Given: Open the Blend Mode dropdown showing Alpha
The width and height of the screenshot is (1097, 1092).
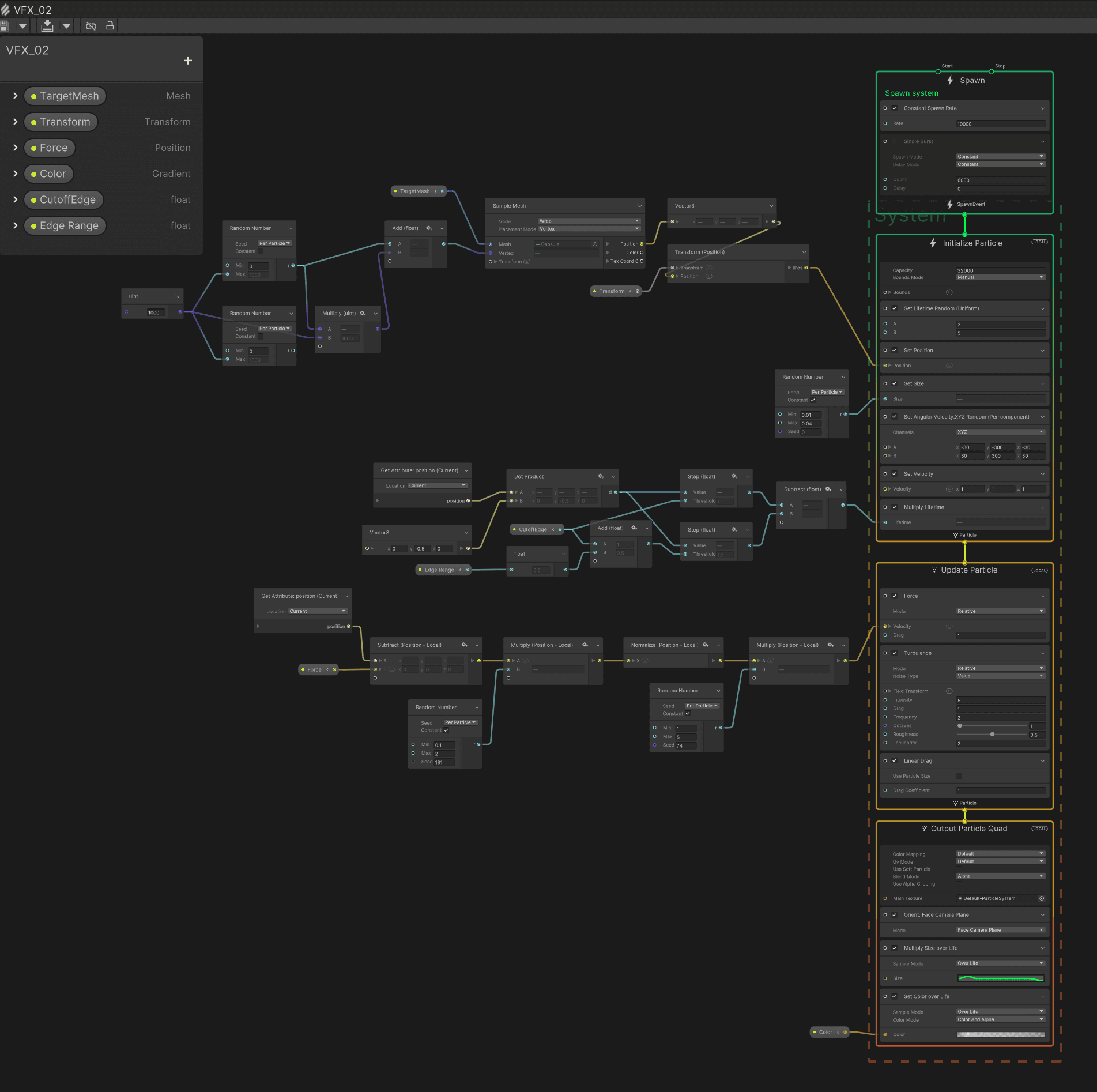Looking at the screenshot, I should [x=1000, y=876].
